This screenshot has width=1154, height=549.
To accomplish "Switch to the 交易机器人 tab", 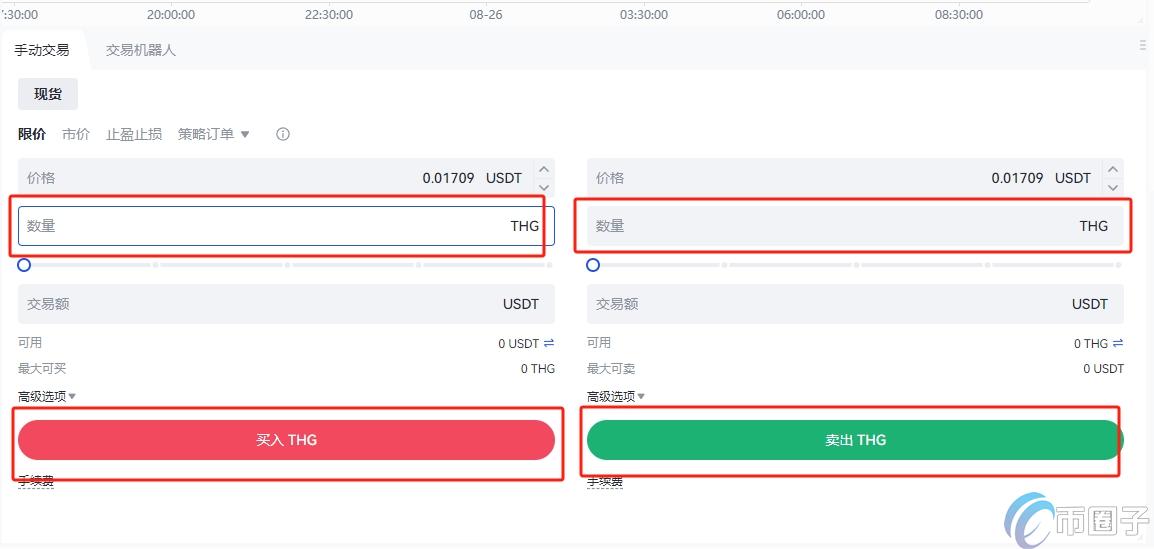I will click(140, 50).
